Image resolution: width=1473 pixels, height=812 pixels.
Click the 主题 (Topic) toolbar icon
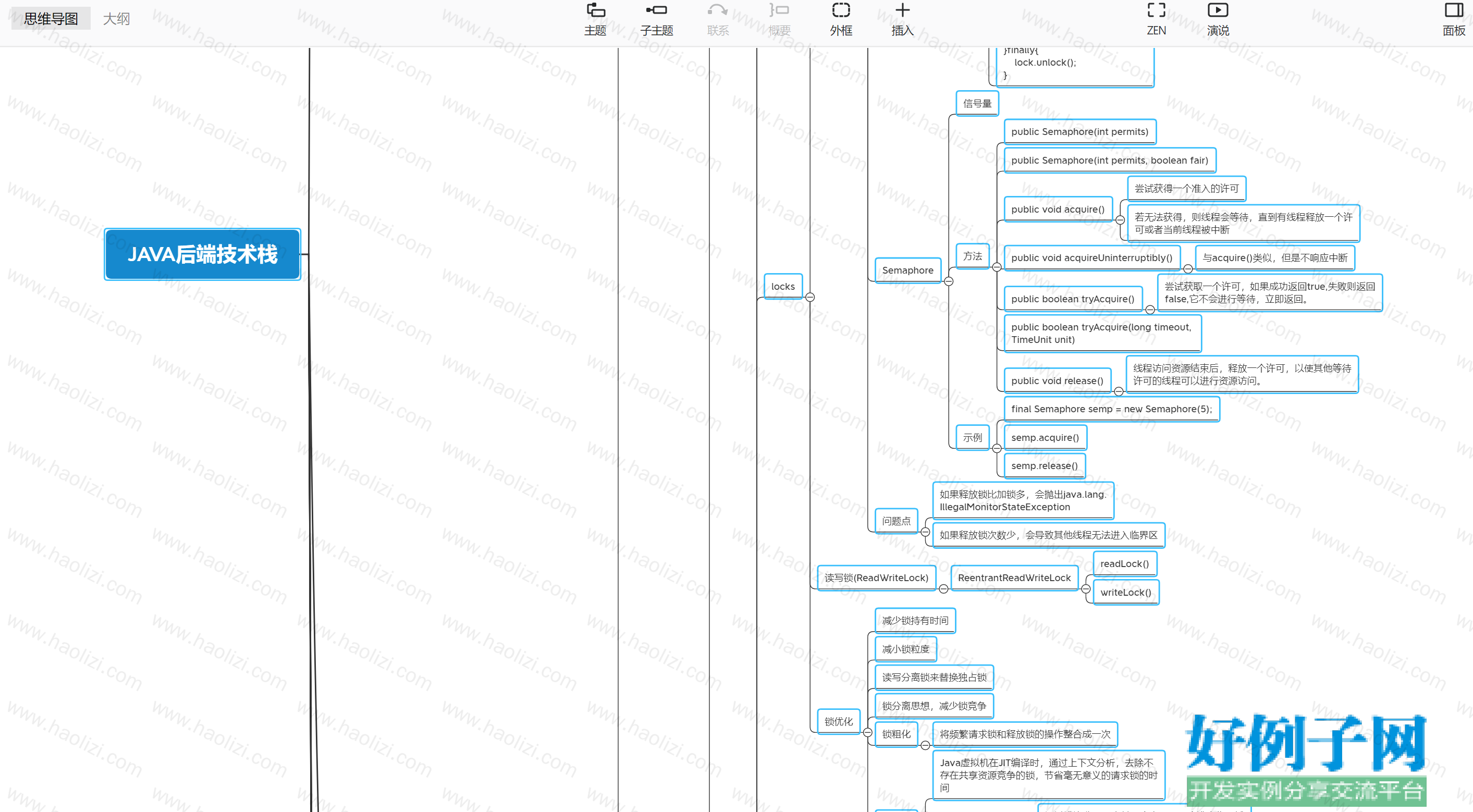pos(595,10)
